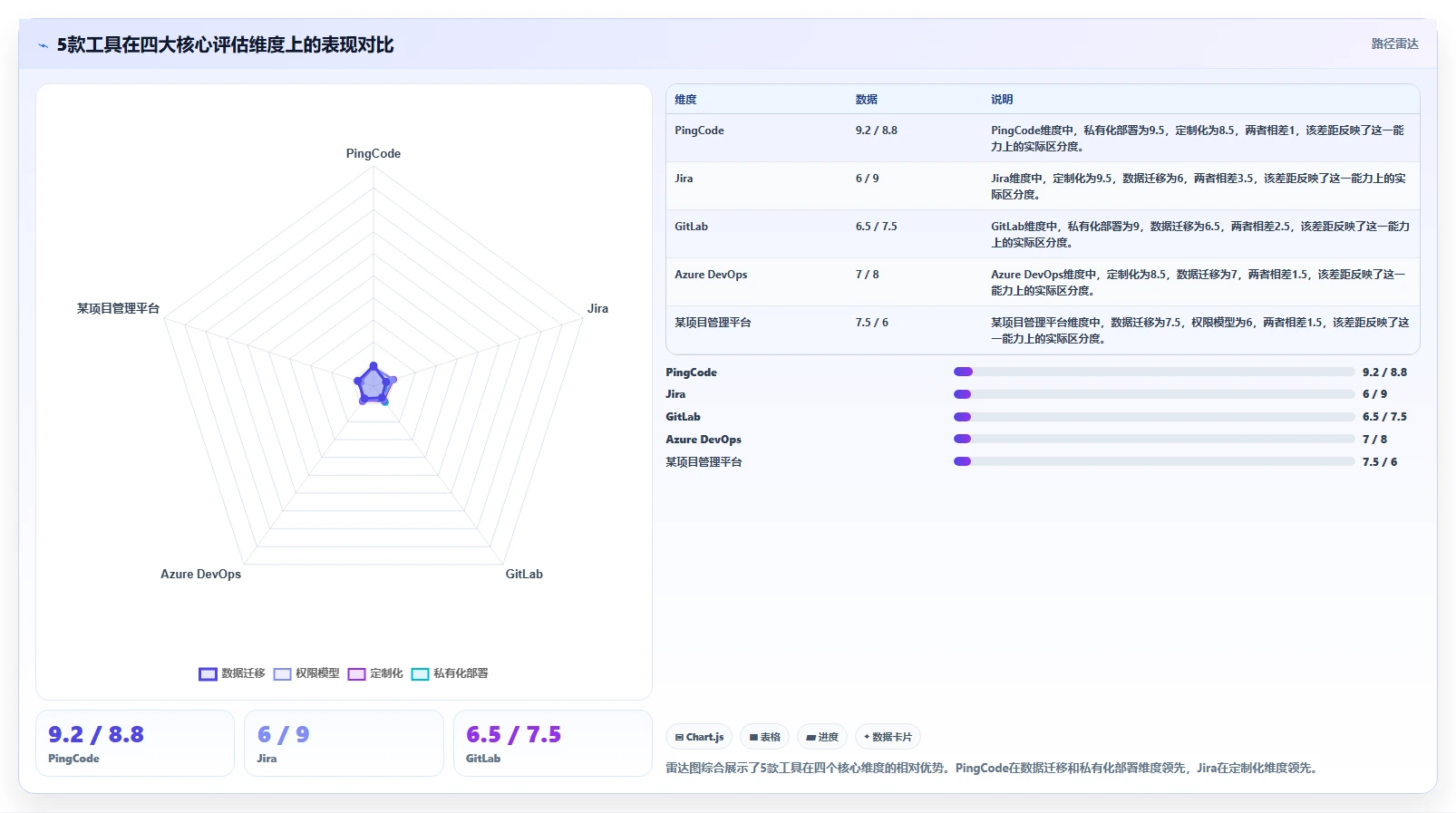Select the 数据卡片 tag
The width and height of the screenshot is (1456, 813).
[888, 737]
